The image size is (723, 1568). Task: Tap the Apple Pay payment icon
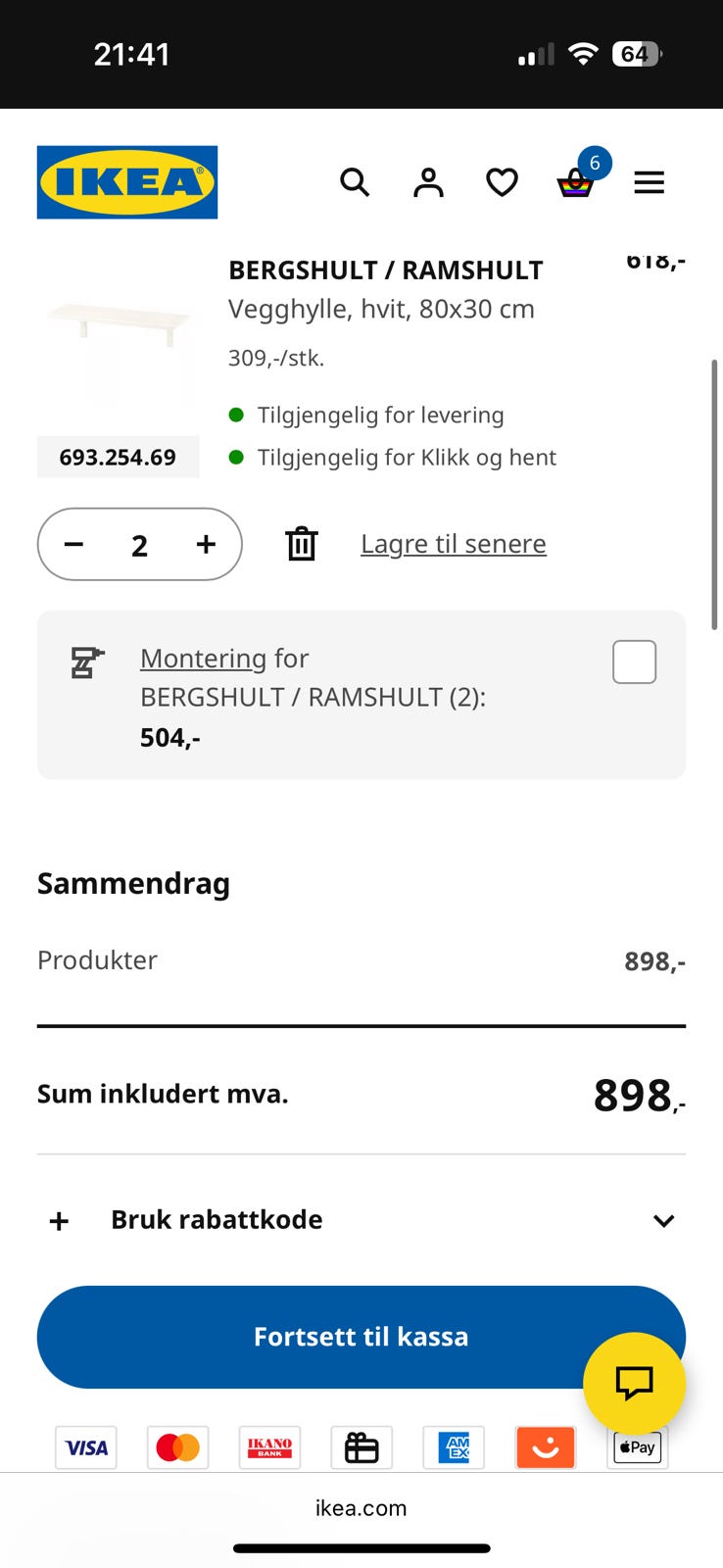pos(637,1447)
